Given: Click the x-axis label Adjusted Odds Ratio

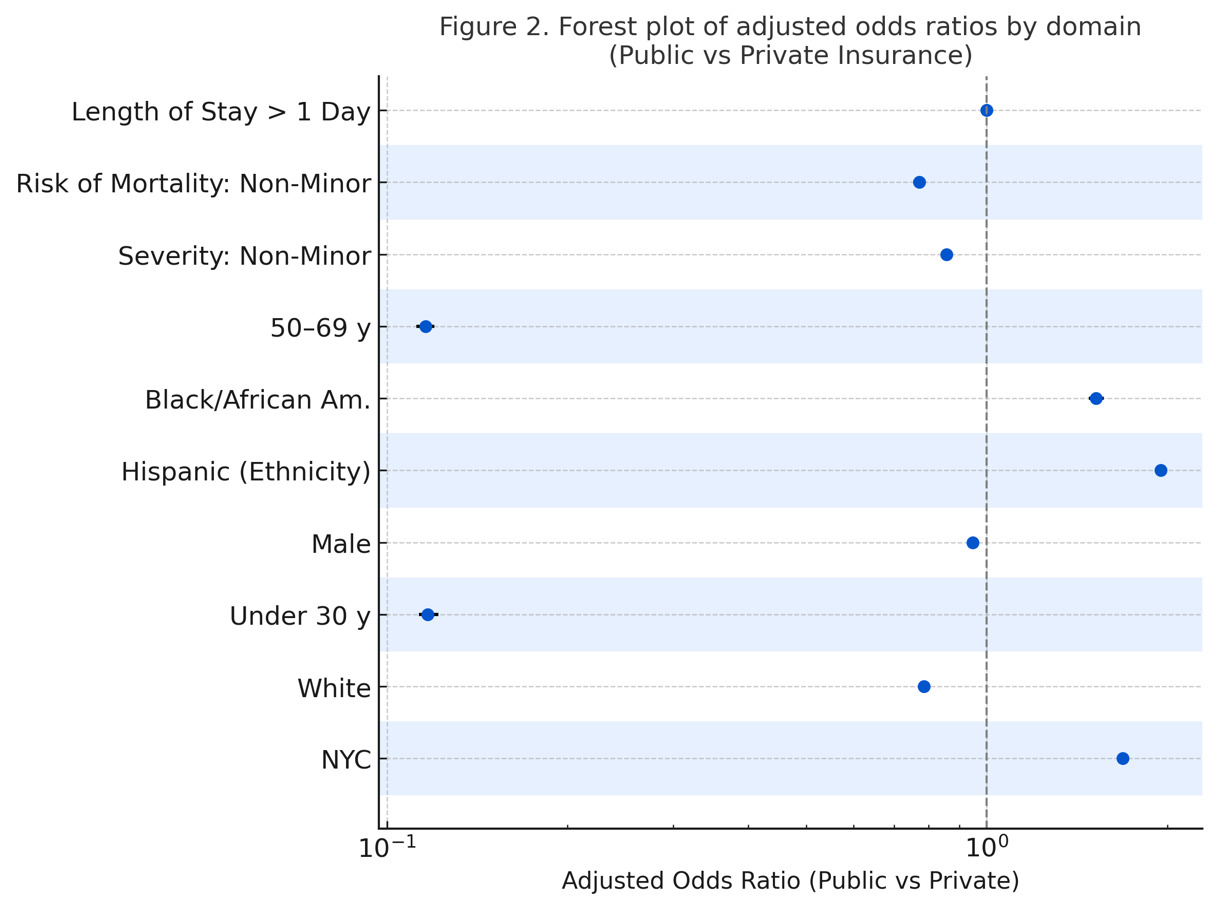Looking at the screenshot, I should (x=790, y=881).
